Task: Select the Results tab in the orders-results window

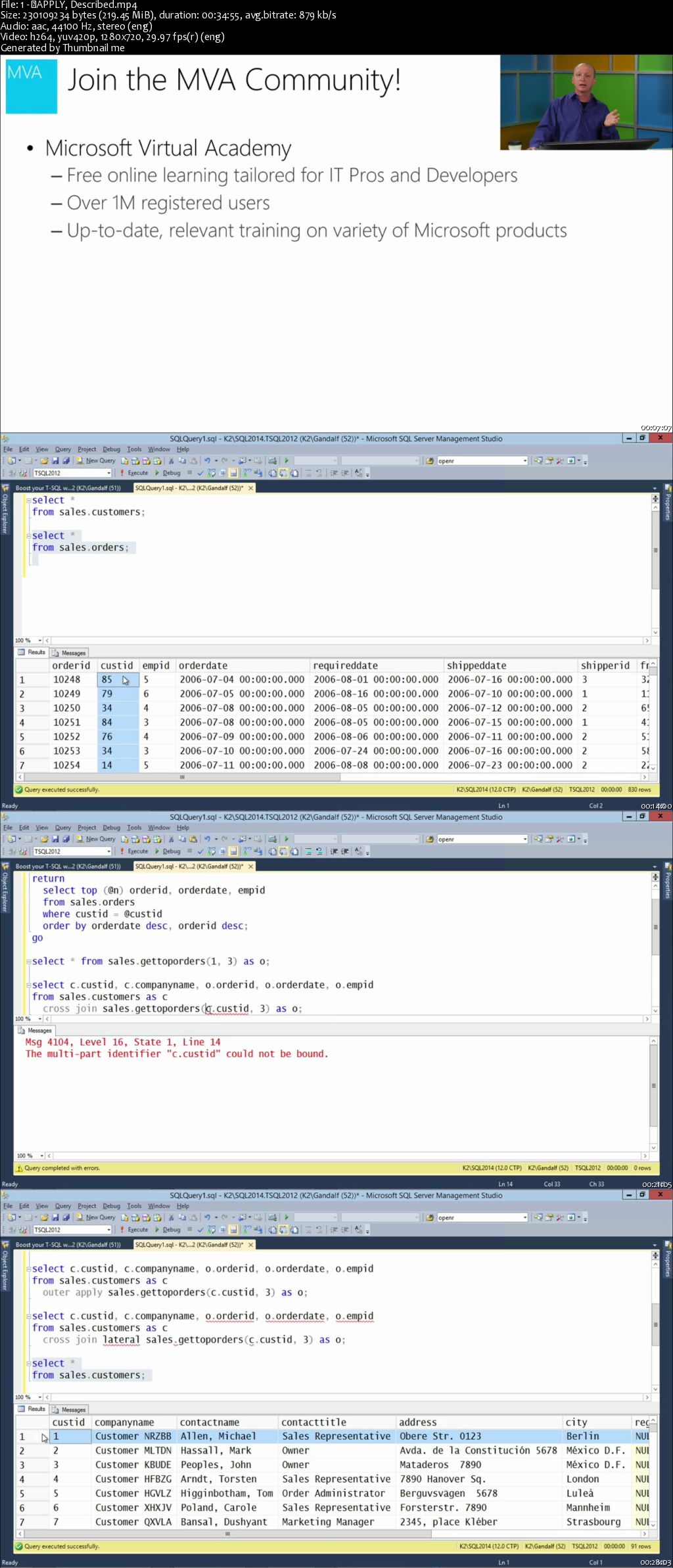Action: [32, 652]
